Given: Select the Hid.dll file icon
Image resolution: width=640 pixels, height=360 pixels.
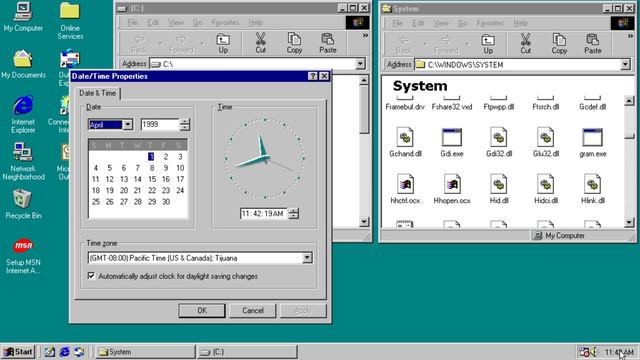Looking at the screenshot, I should [499, 189].
